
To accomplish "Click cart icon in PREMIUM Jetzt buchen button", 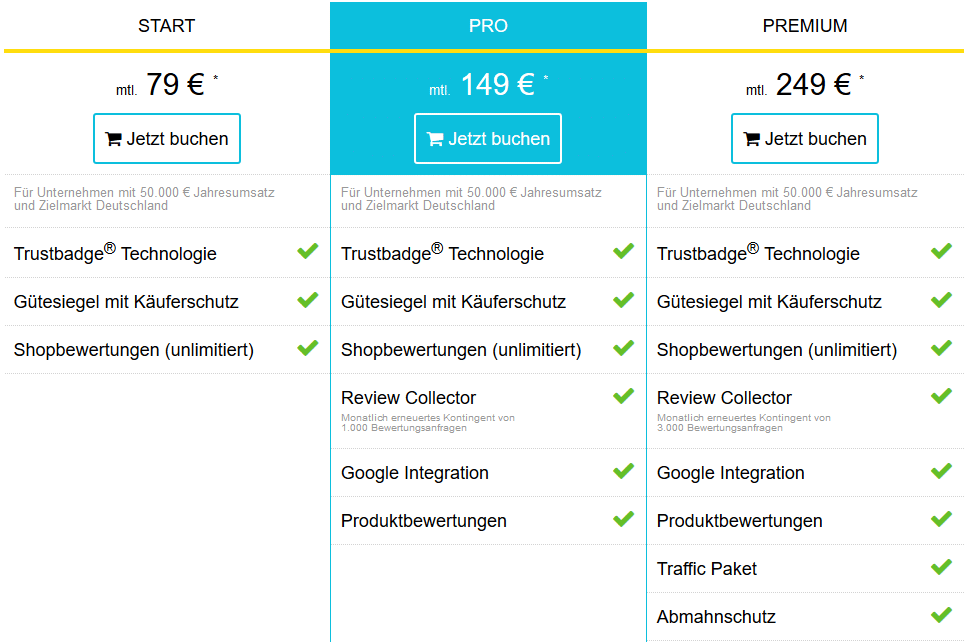I will pos(752,139).
